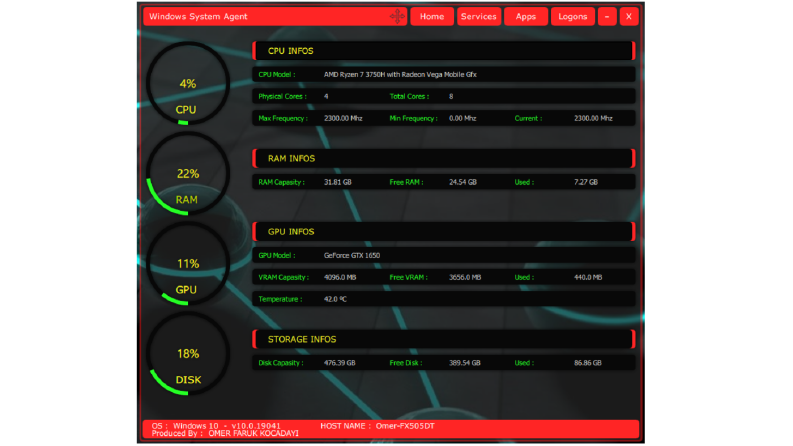Open the Home tab
The image size is (793, 446).
(432, 16)
